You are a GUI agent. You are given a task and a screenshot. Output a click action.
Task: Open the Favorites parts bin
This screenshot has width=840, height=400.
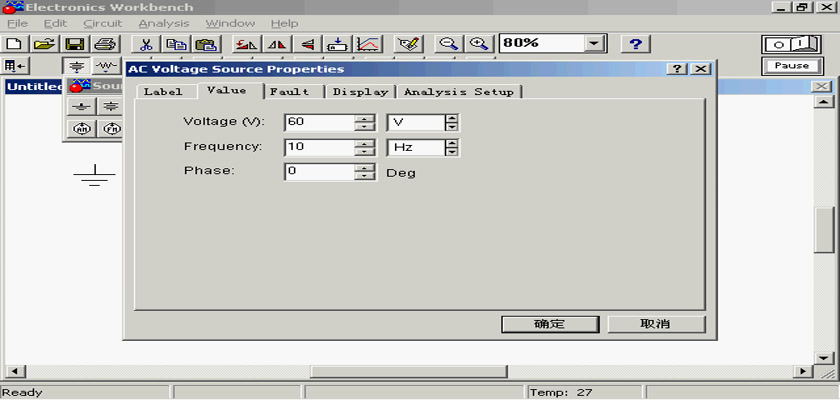15,66
